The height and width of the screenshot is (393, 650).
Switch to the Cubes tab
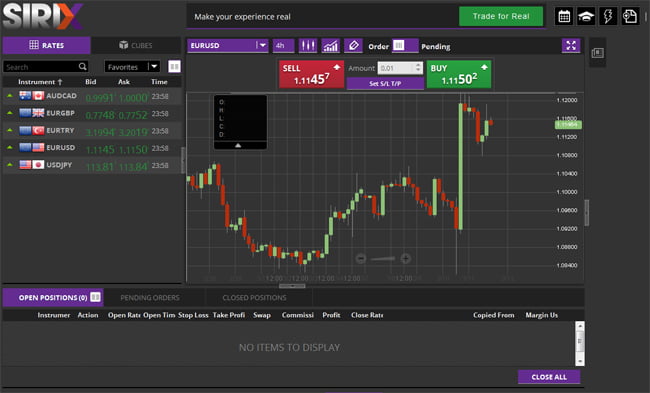136,45
